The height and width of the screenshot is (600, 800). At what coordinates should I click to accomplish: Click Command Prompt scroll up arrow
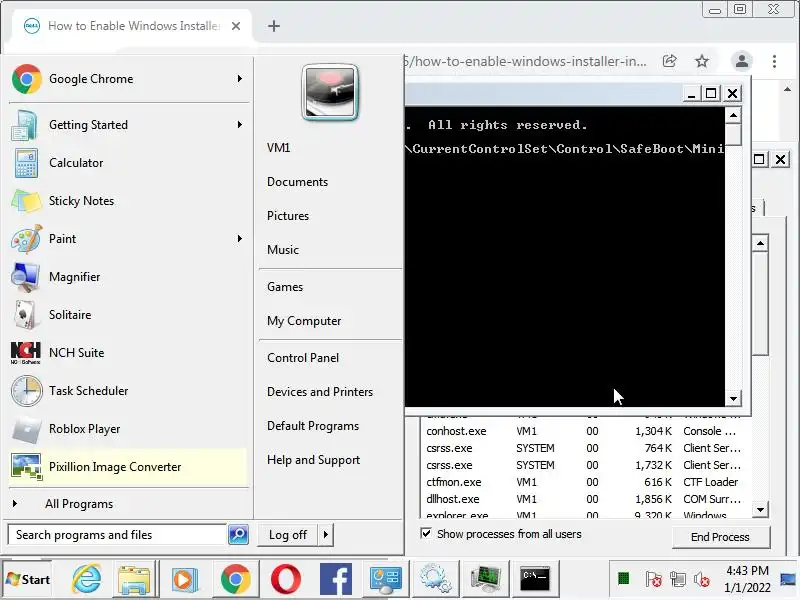[733, 115]
